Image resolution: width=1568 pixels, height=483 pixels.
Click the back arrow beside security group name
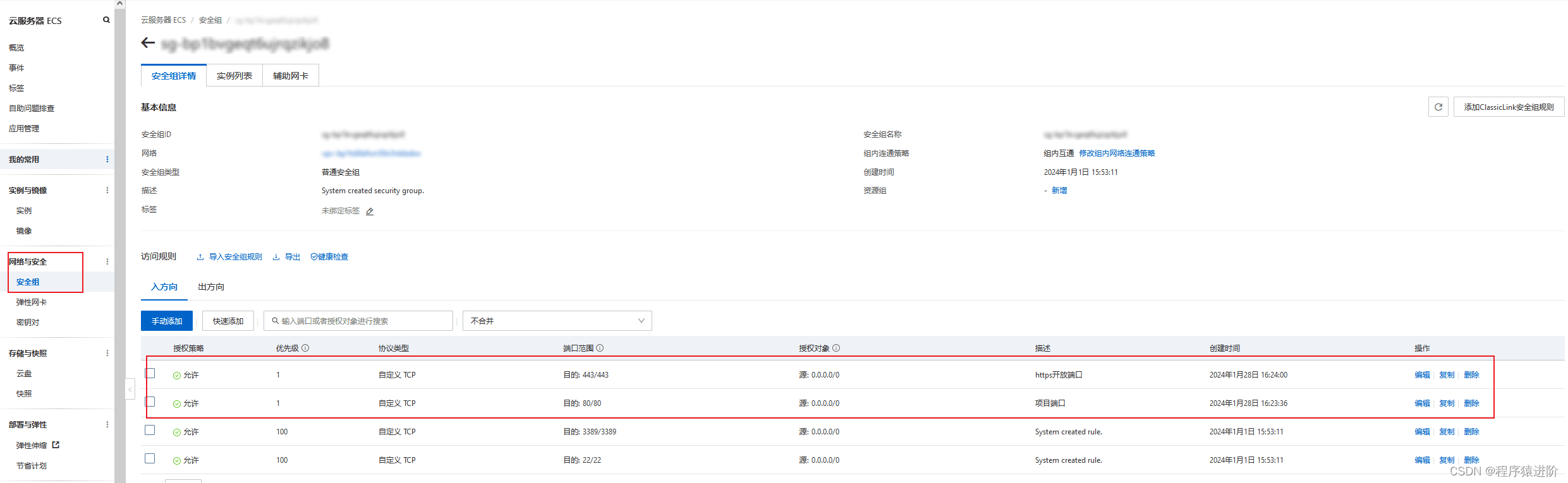(148, 43)
